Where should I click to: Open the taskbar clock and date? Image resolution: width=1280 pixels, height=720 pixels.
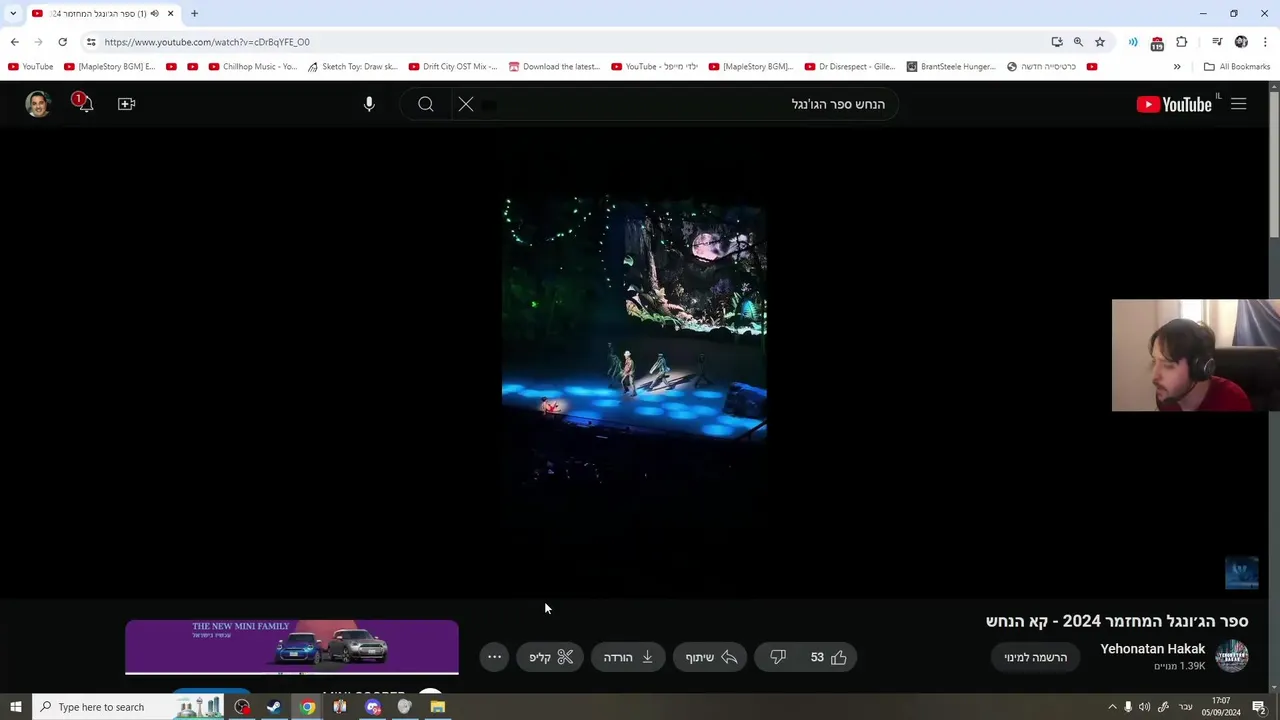(x=1221, y=707)
